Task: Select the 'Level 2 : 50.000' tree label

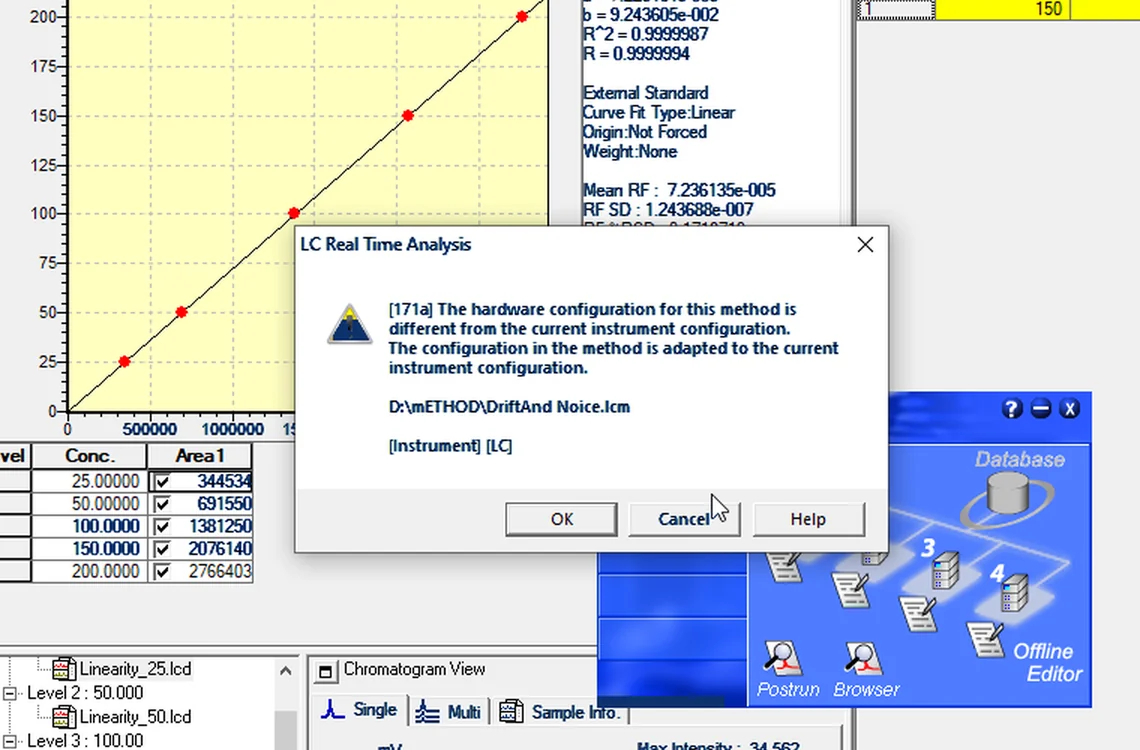Action: tap(85, 693)
